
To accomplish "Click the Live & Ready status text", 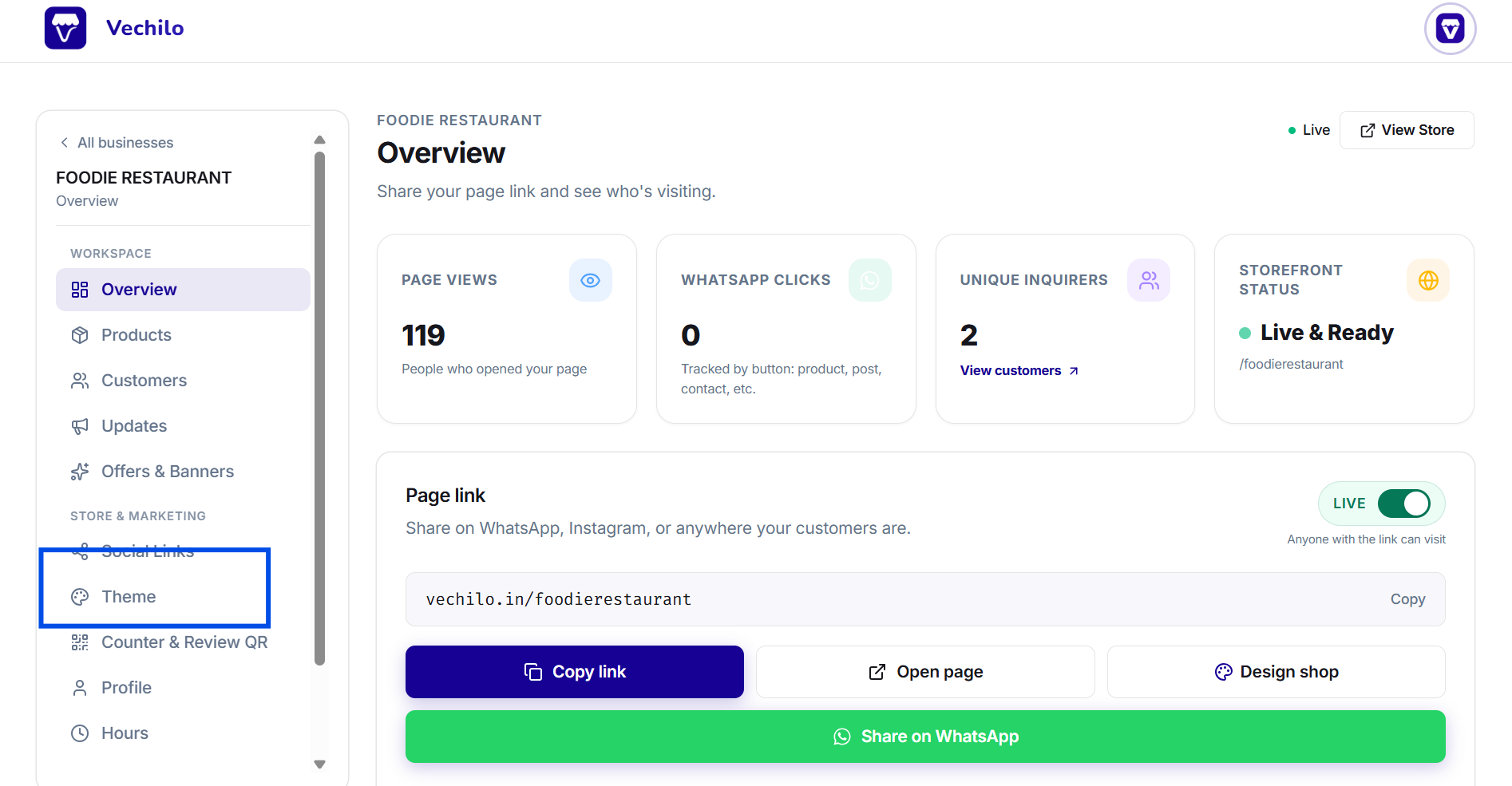I will pos(1327,332).
